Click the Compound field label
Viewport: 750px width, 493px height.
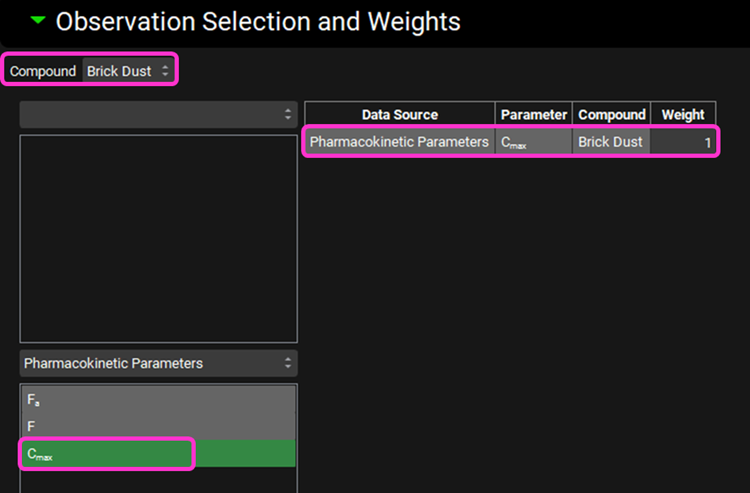(43, 71)
